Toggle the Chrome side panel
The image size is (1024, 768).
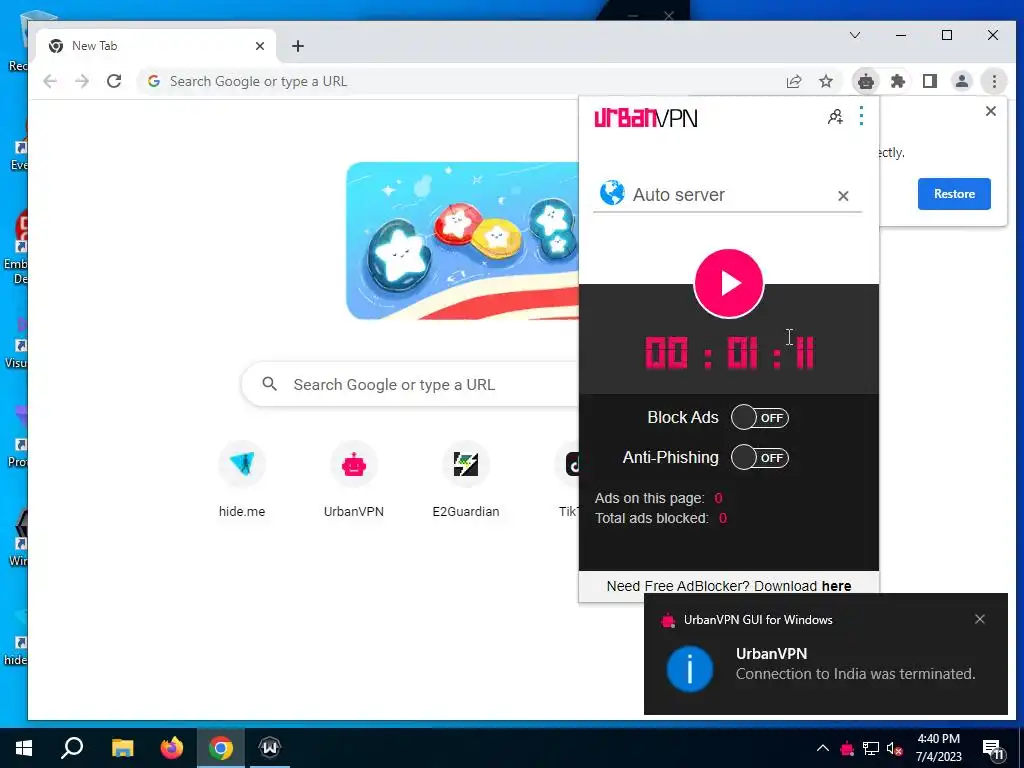click(x=930, y=82)
